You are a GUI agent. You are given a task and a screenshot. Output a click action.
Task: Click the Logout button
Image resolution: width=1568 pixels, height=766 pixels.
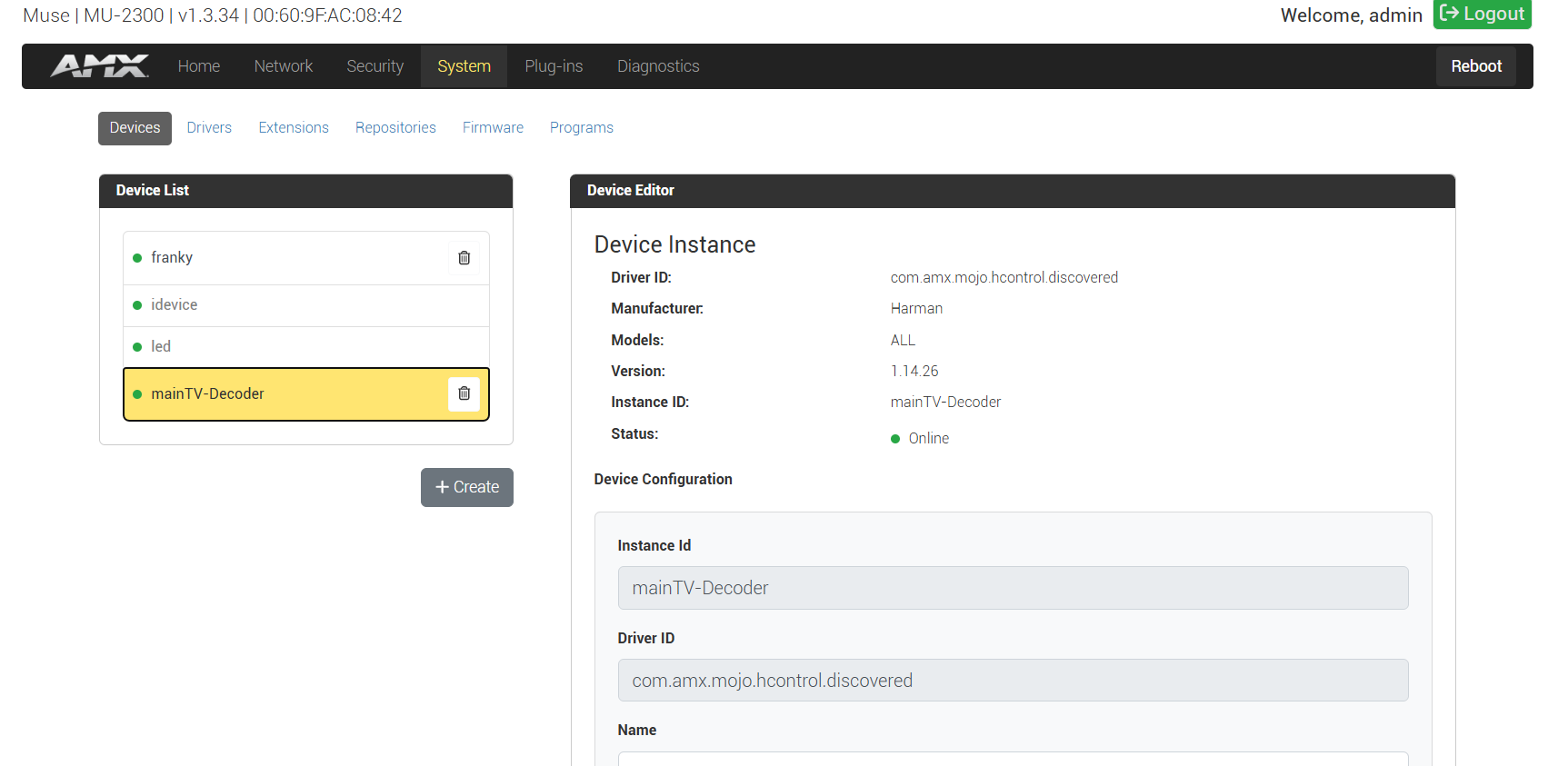coord(1482,14)
